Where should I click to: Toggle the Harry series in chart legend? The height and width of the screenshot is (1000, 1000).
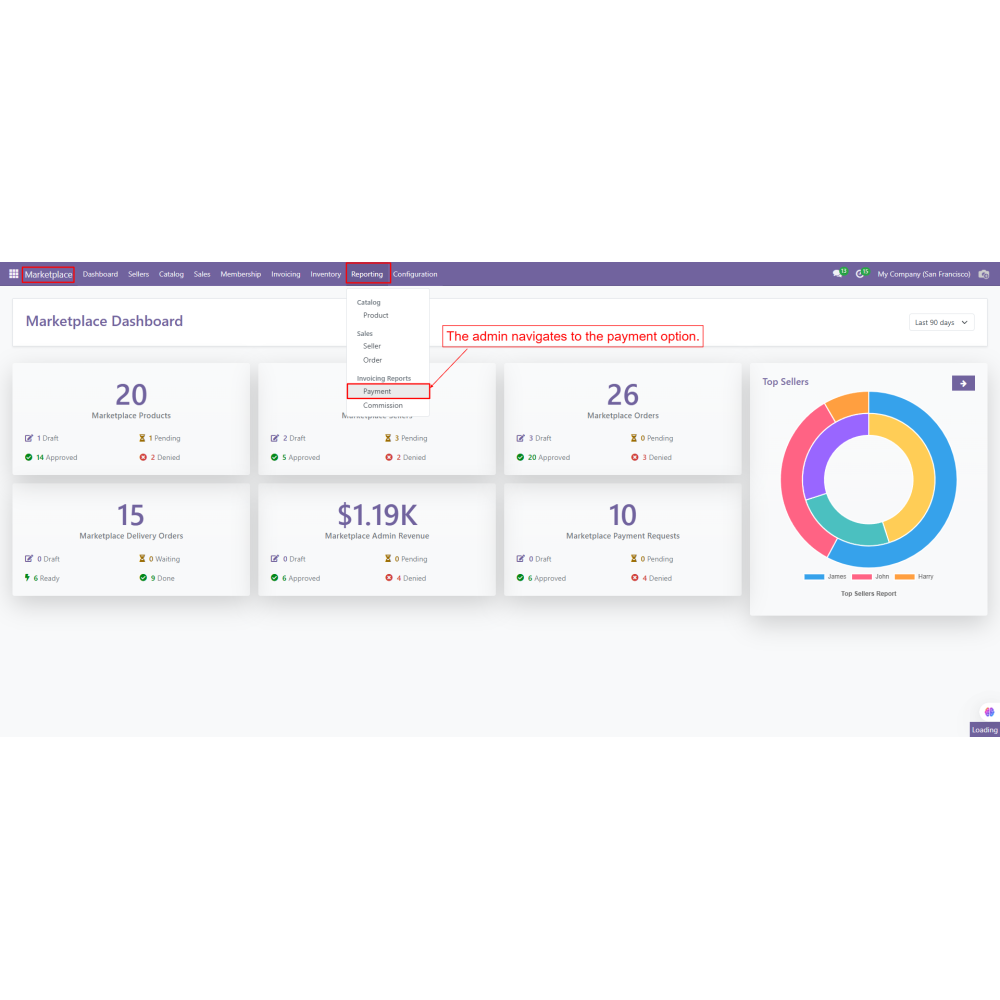(904, 577)
